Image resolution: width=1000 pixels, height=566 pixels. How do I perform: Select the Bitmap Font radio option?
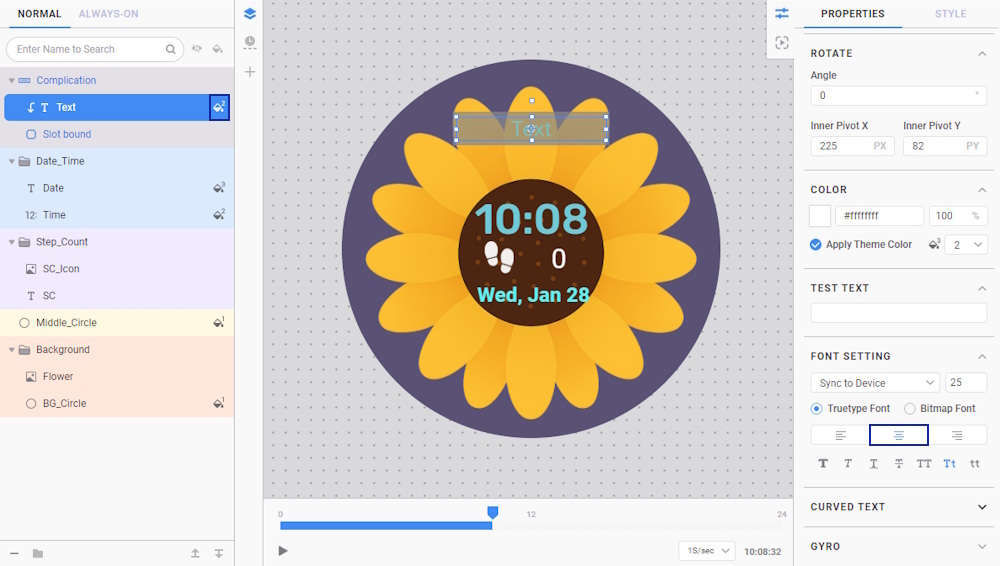coord(910,409)
